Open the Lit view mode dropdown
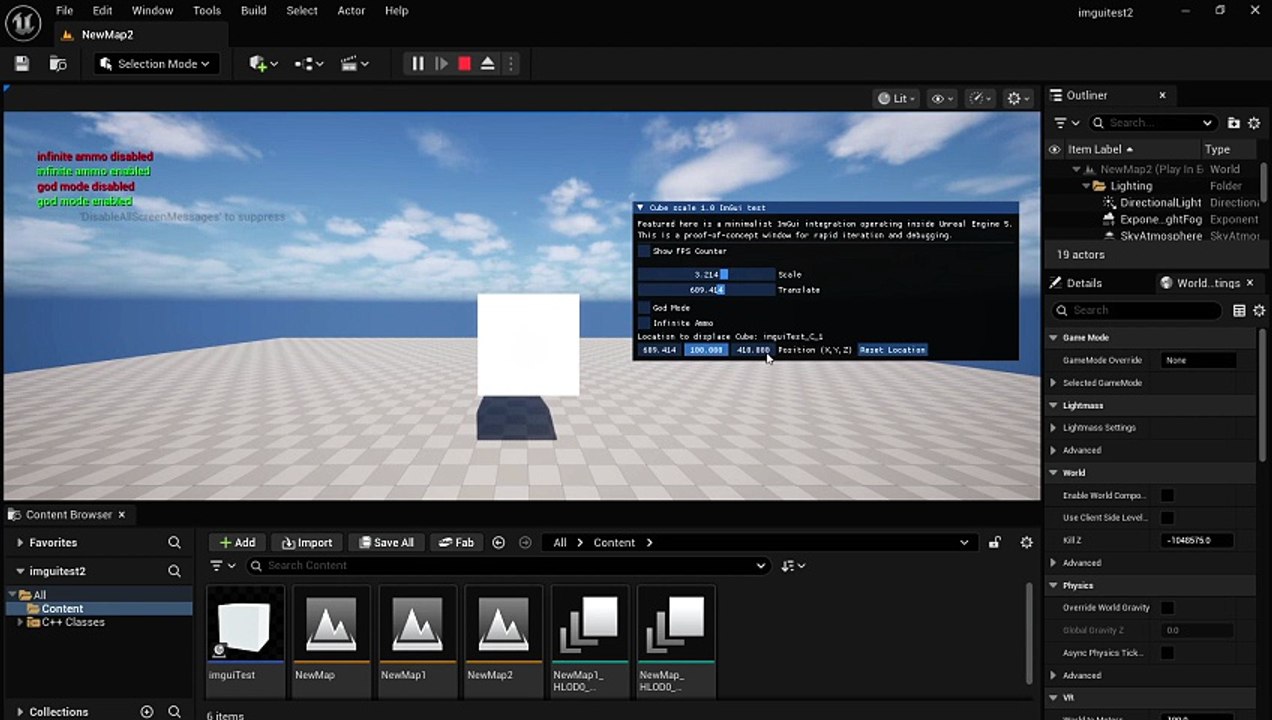 [896, 98]
